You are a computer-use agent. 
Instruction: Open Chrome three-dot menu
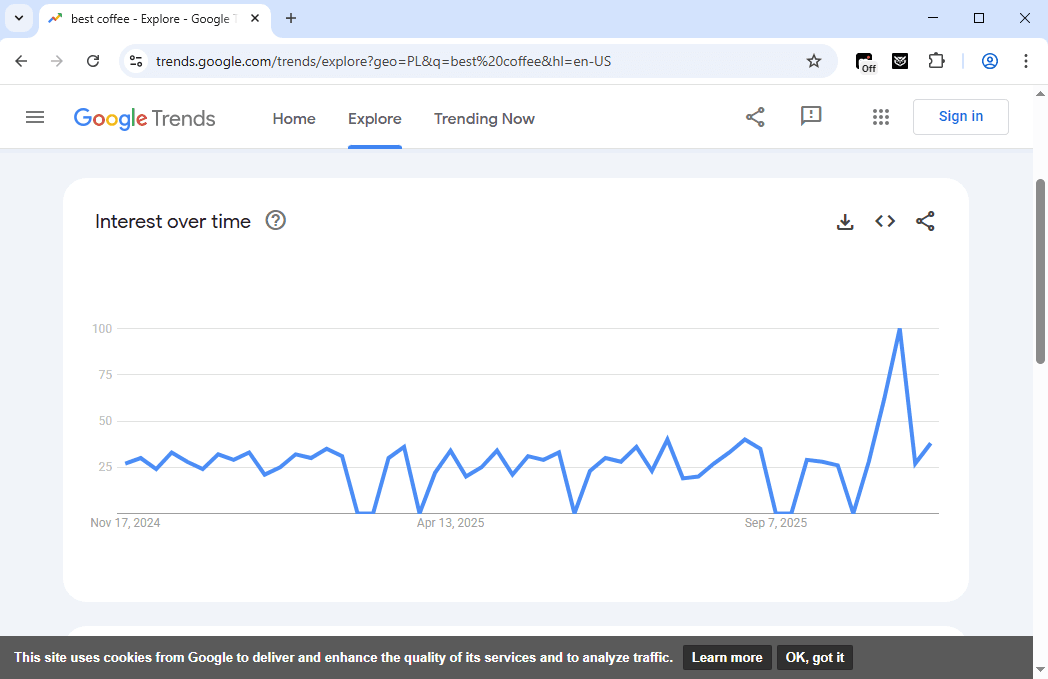[x=1026, y=61]
